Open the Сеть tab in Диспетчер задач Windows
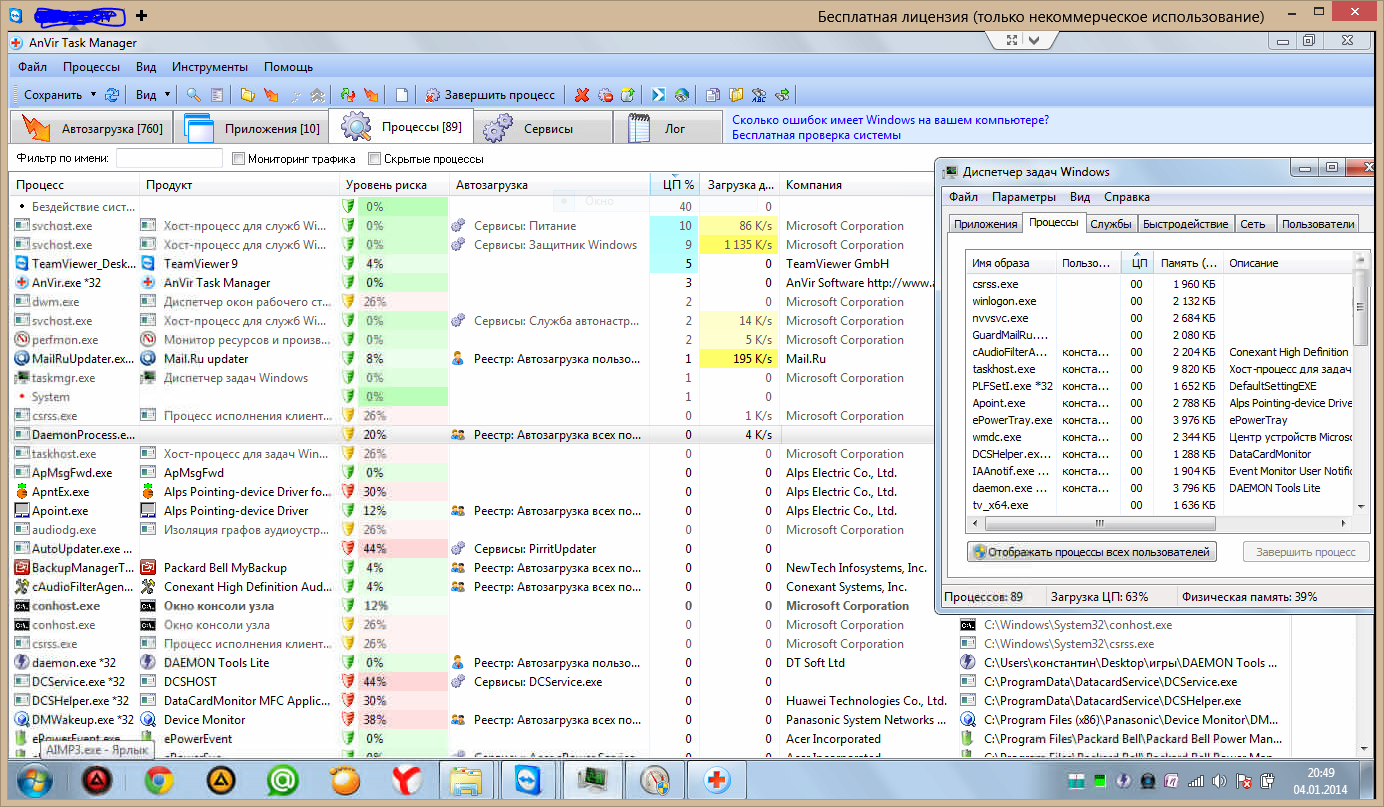The height and width of the screenshot is (807, 1384). click(1253, 224)
